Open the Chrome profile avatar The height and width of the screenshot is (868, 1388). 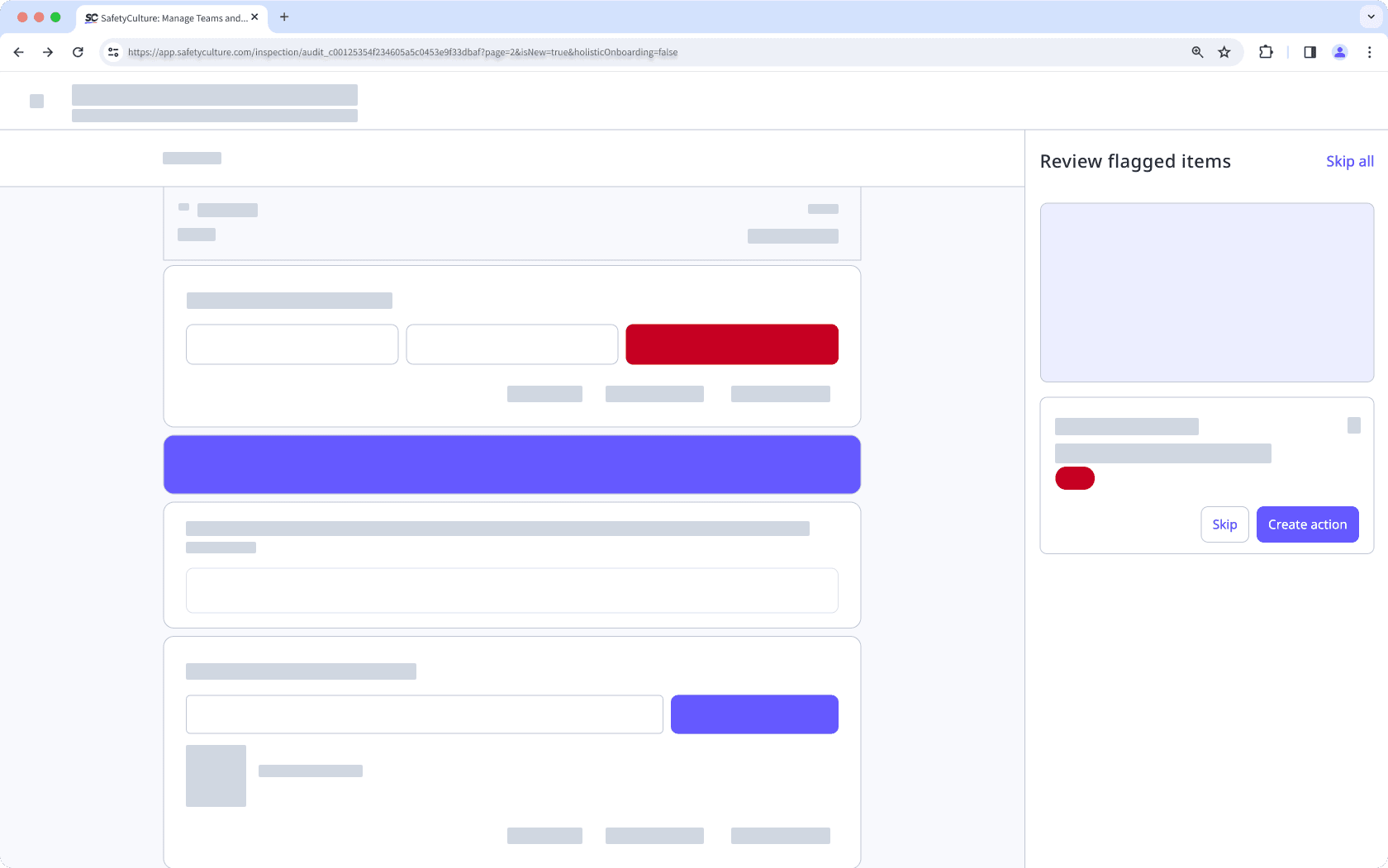(x=1339, y=52)
